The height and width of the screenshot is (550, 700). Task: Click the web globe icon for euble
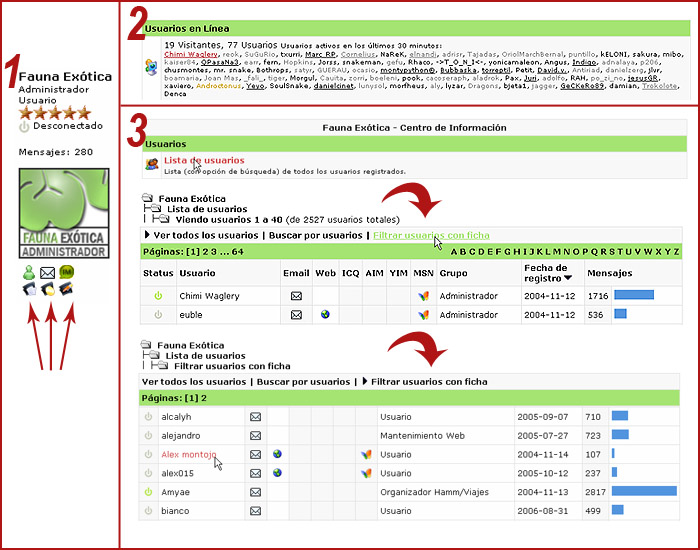point(325,315)
